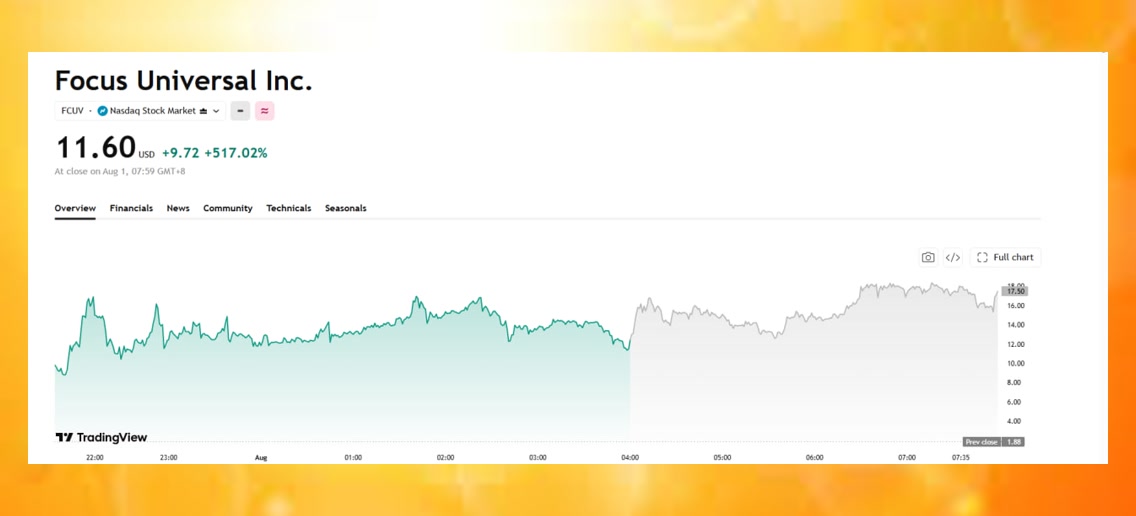Click the 07:00 time axis label
This screenshot has height=516, width=1136.
tap(907, 457)
